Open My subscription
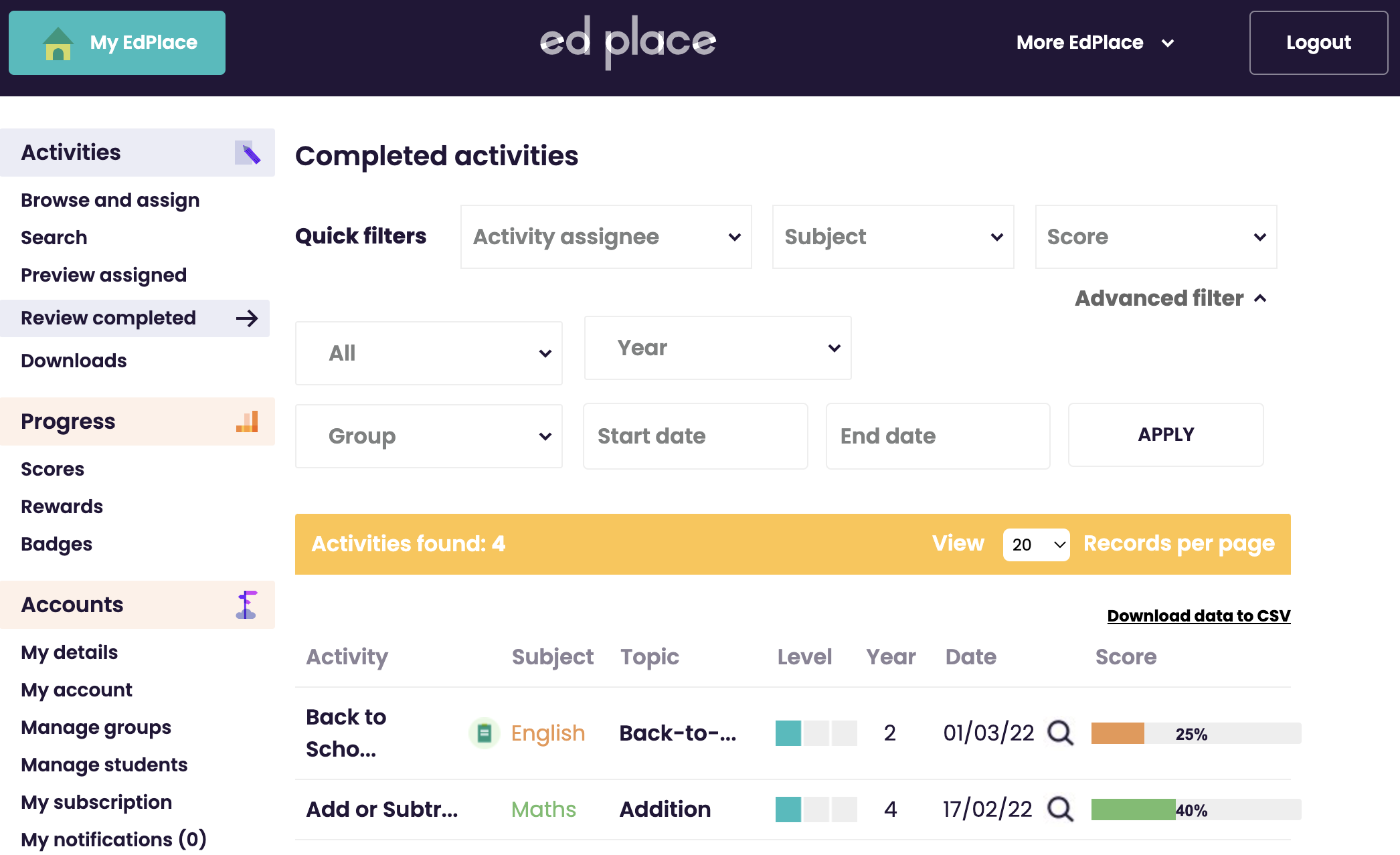The width and height of the screenshot is (1400, 855). tap(96, 803)
